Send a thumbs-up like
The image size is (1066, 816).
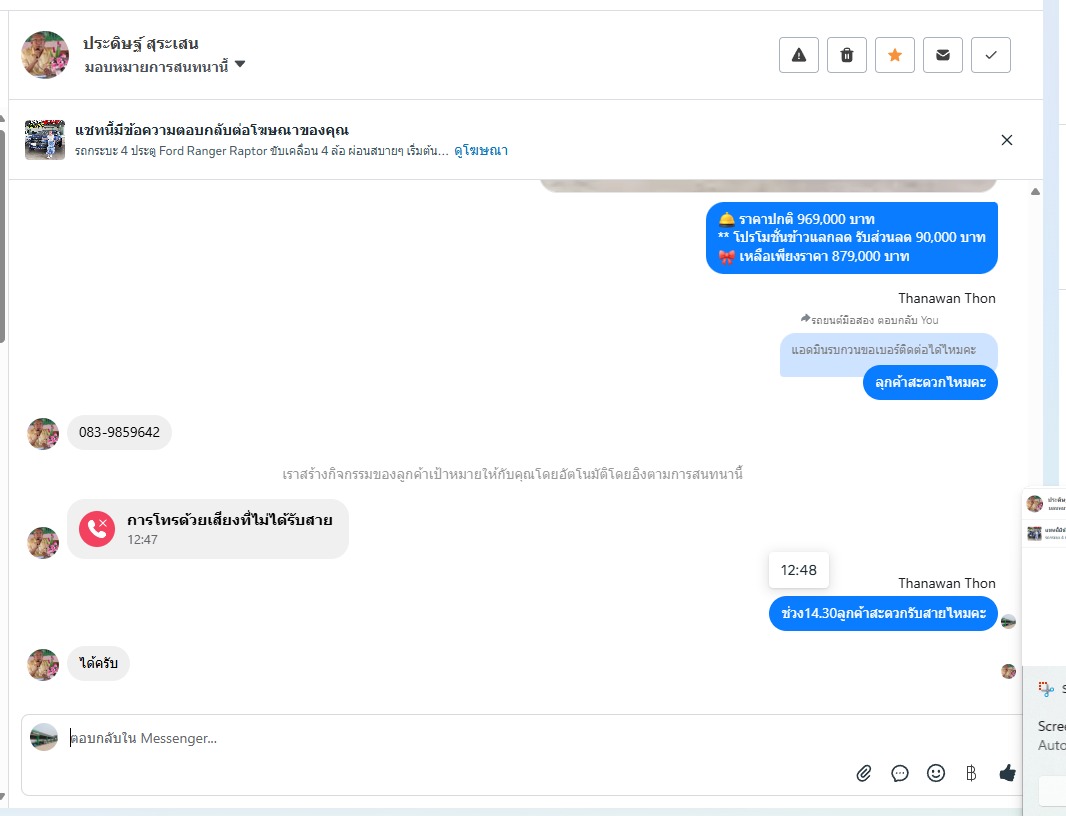1007,772
